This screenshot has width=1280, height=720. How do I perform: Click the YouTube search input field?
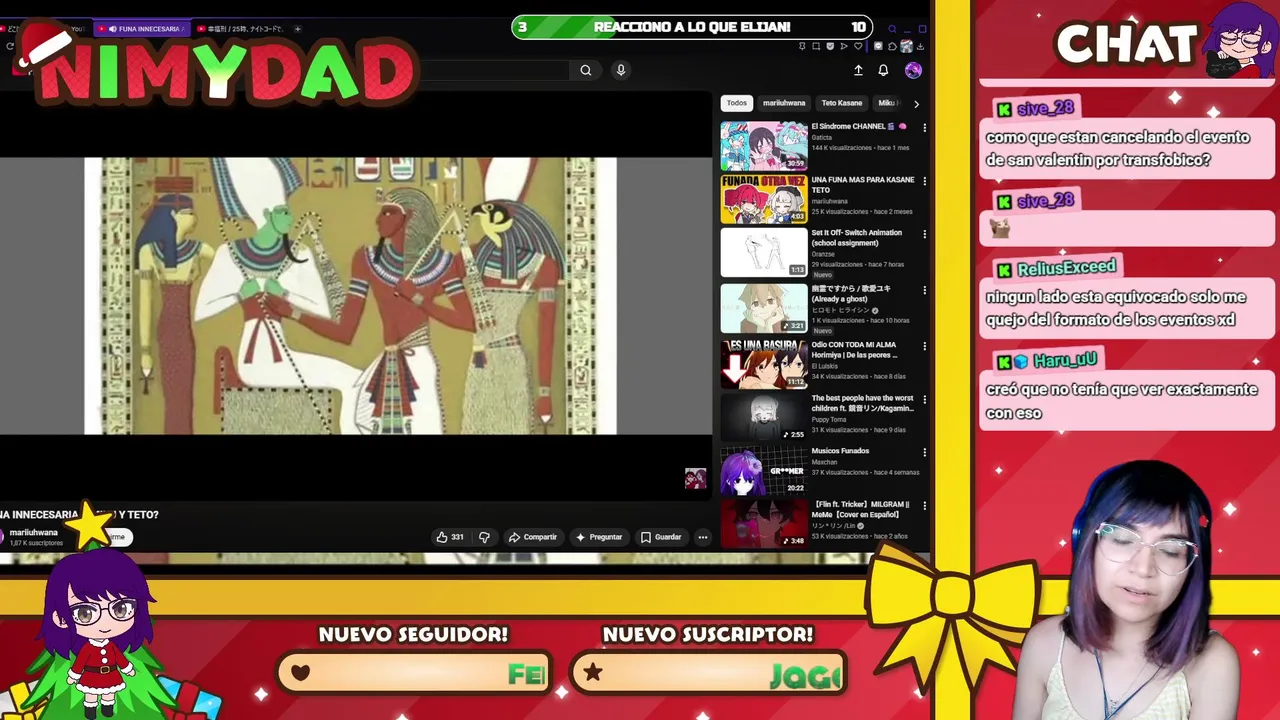495,70
